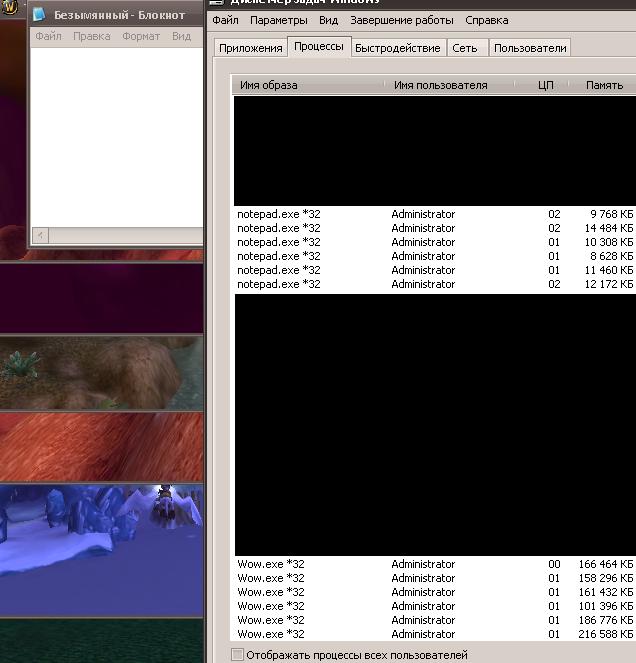Sort by the Память column header

coord(604,85)
